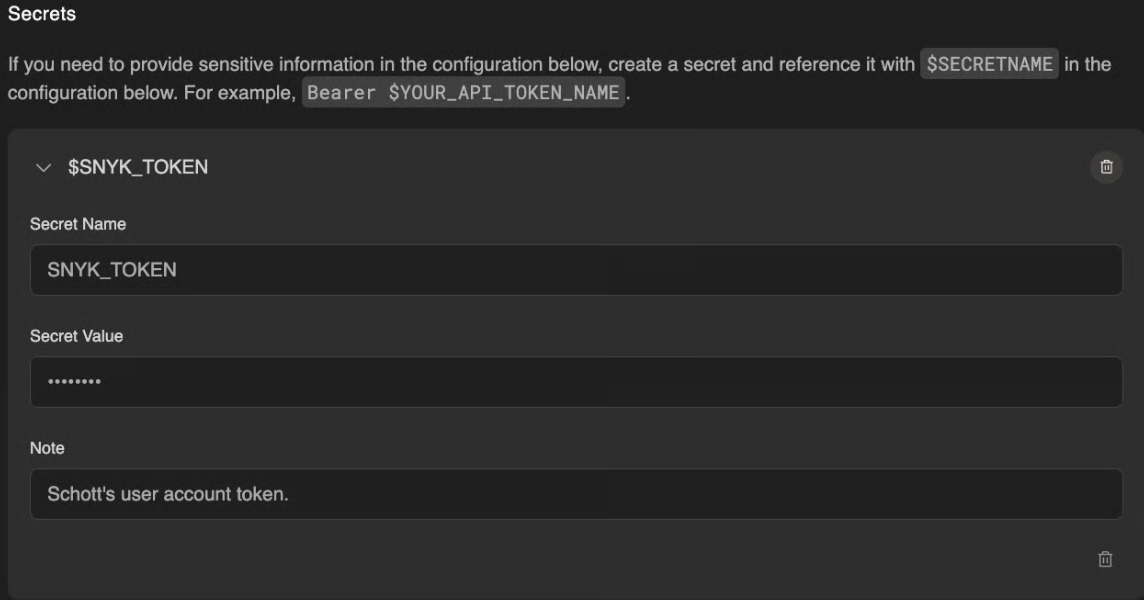The image size is (1144, 600).
Task: Click the lower trash icon below the Note
Action: pos(1105,560)
